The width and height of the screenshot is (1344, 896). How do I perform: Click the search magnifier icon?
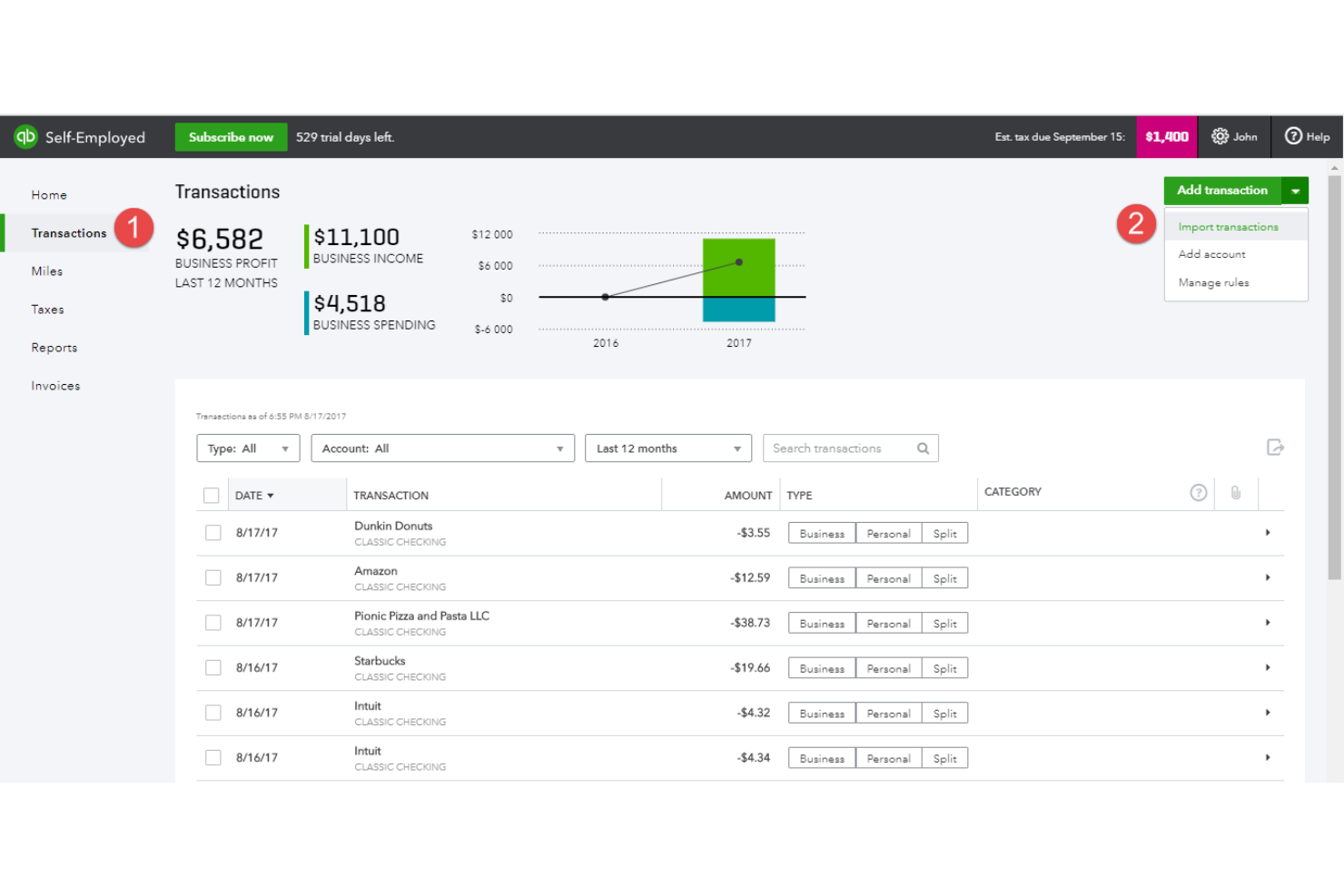tap(923, 448)
